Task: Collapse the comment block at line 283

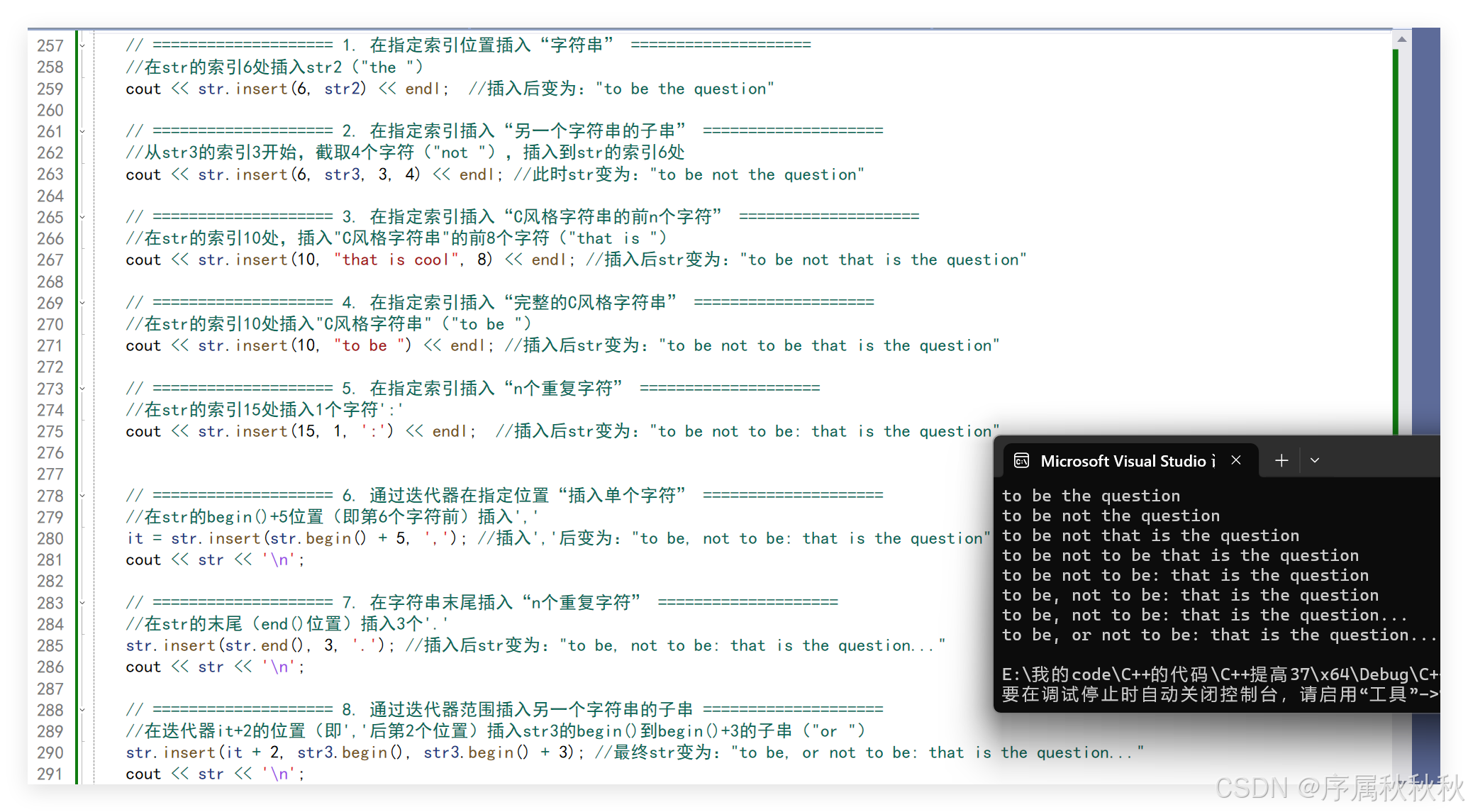Action: tap(82, 604)
